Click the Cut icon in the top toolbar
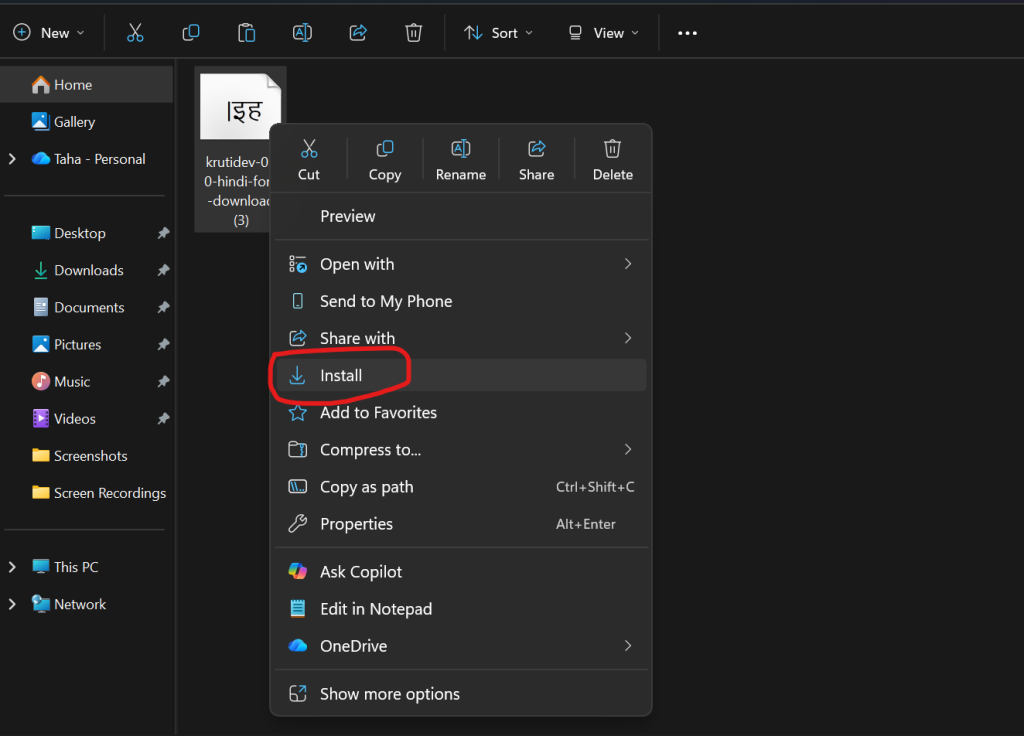Viewport: 1024px width, 736px height. point(135,33)
